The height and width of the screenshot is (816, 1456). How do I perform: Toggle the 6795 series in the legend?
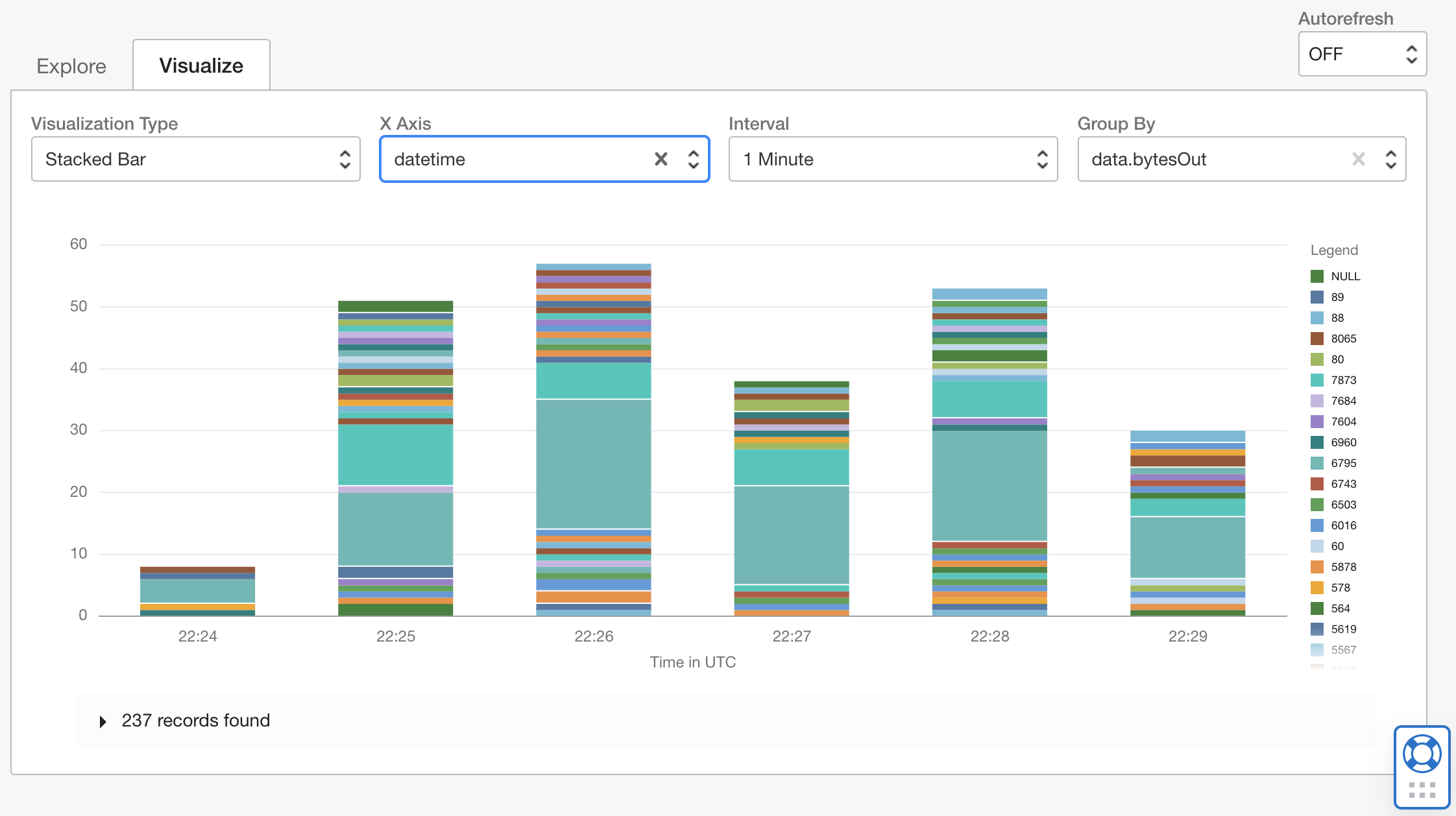pos(1343,462)
